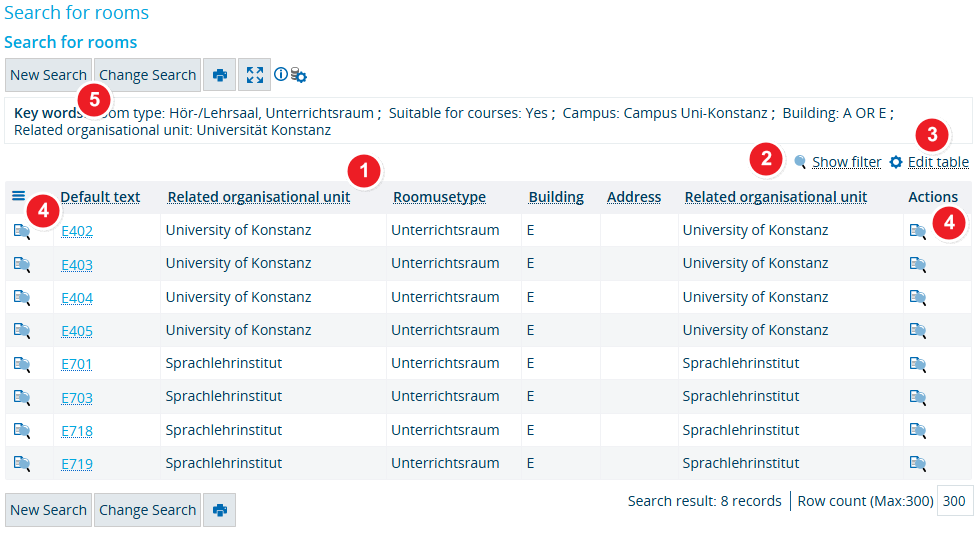Click the 'Search result: 8 records' text
This screenshot has height=533, width=978.
(704, 501)
